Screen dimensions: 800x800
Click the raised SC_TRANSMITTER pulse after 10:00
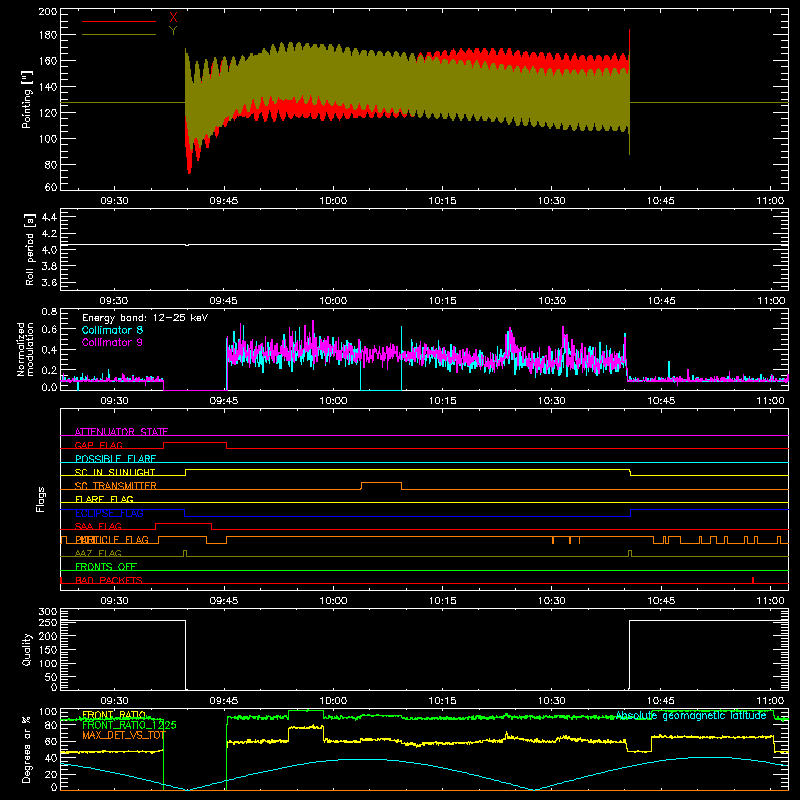tap(381, 482)
